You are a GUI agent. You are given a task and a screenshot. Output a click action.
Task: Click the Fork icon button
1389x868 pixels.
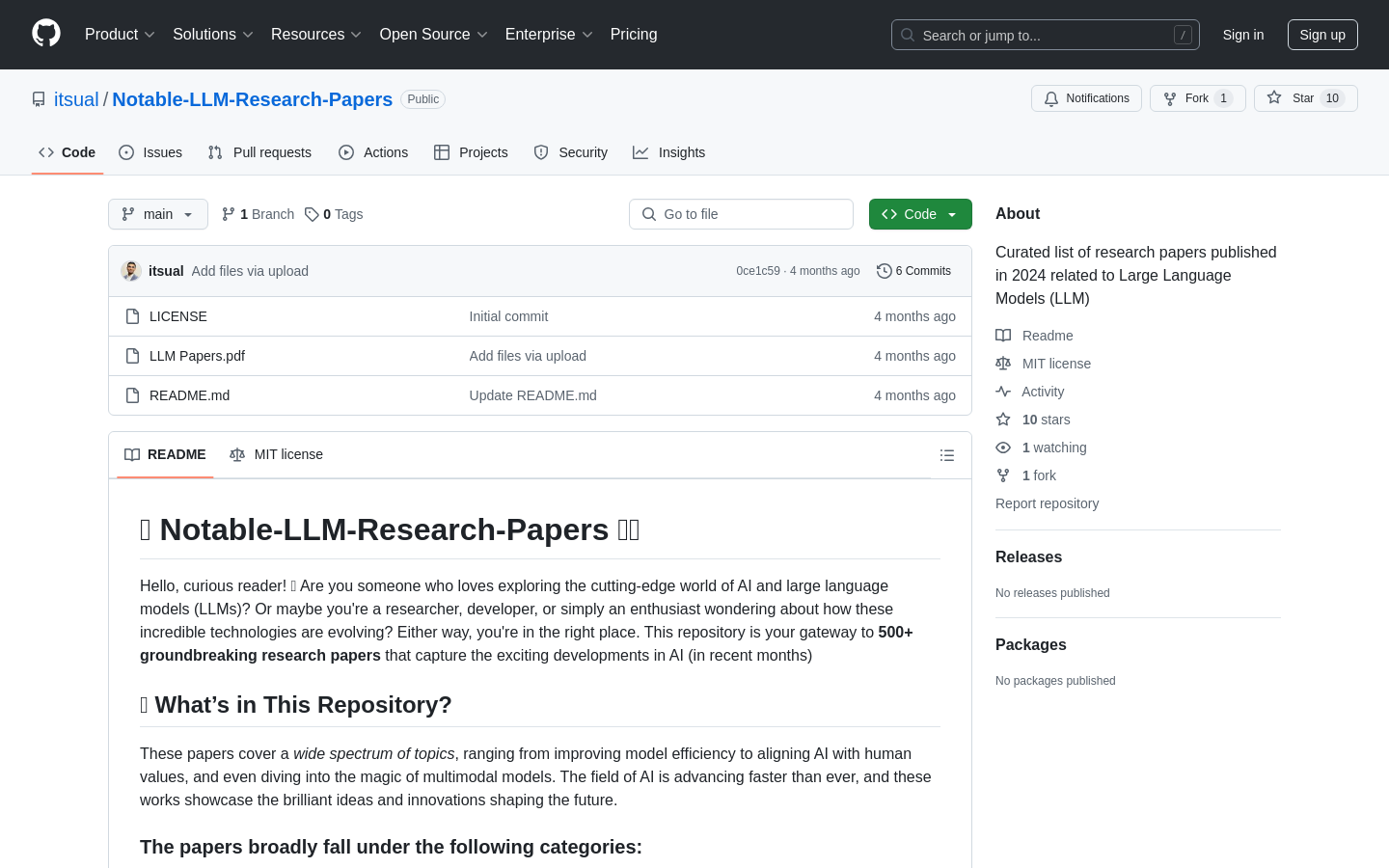point(1170,98)
